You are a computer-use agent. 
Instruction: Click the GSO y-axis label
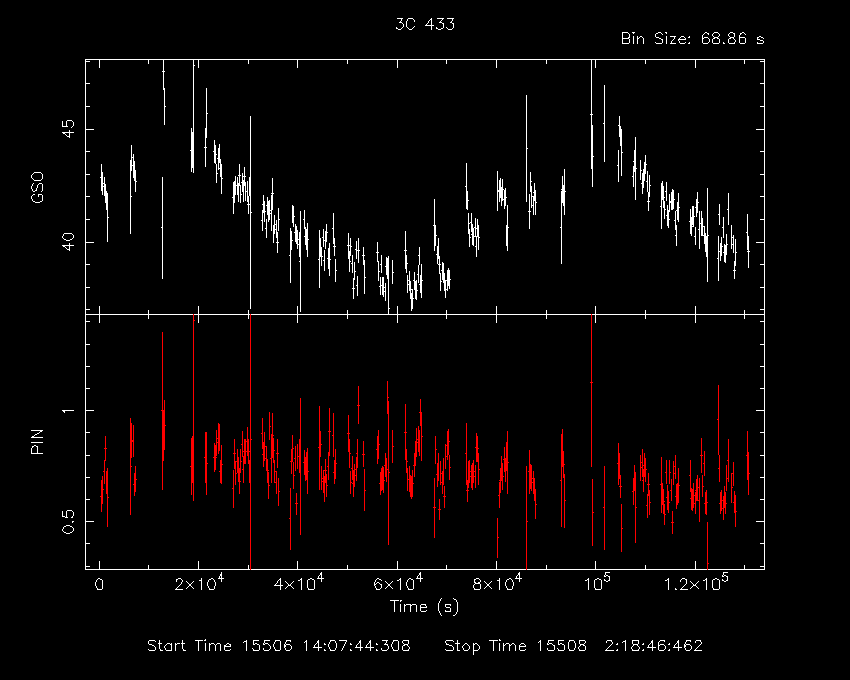(x=38, y=187)
